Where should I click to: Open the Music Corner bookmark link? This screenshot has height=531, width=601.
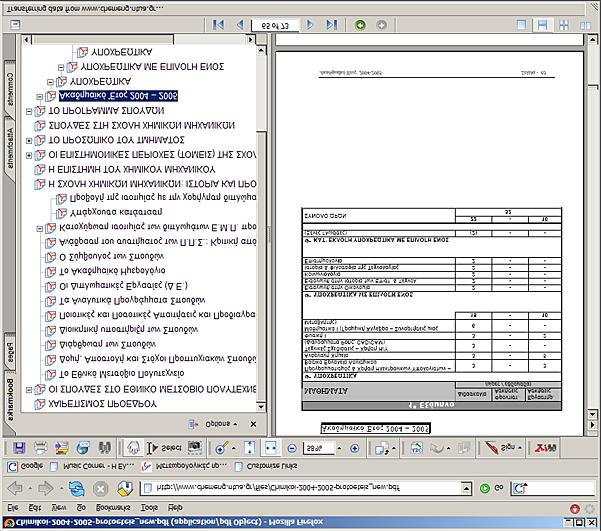pyautogui.click(x=92, y=466)
